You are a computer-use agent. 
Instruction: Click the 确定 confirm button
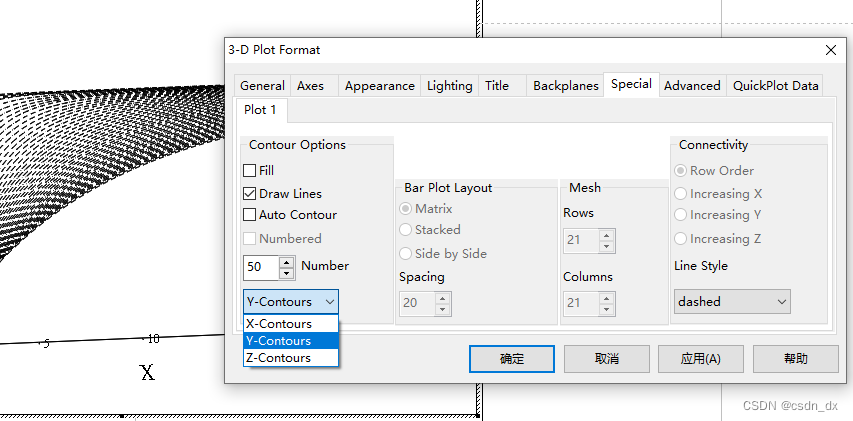click(x=512, y=358)
